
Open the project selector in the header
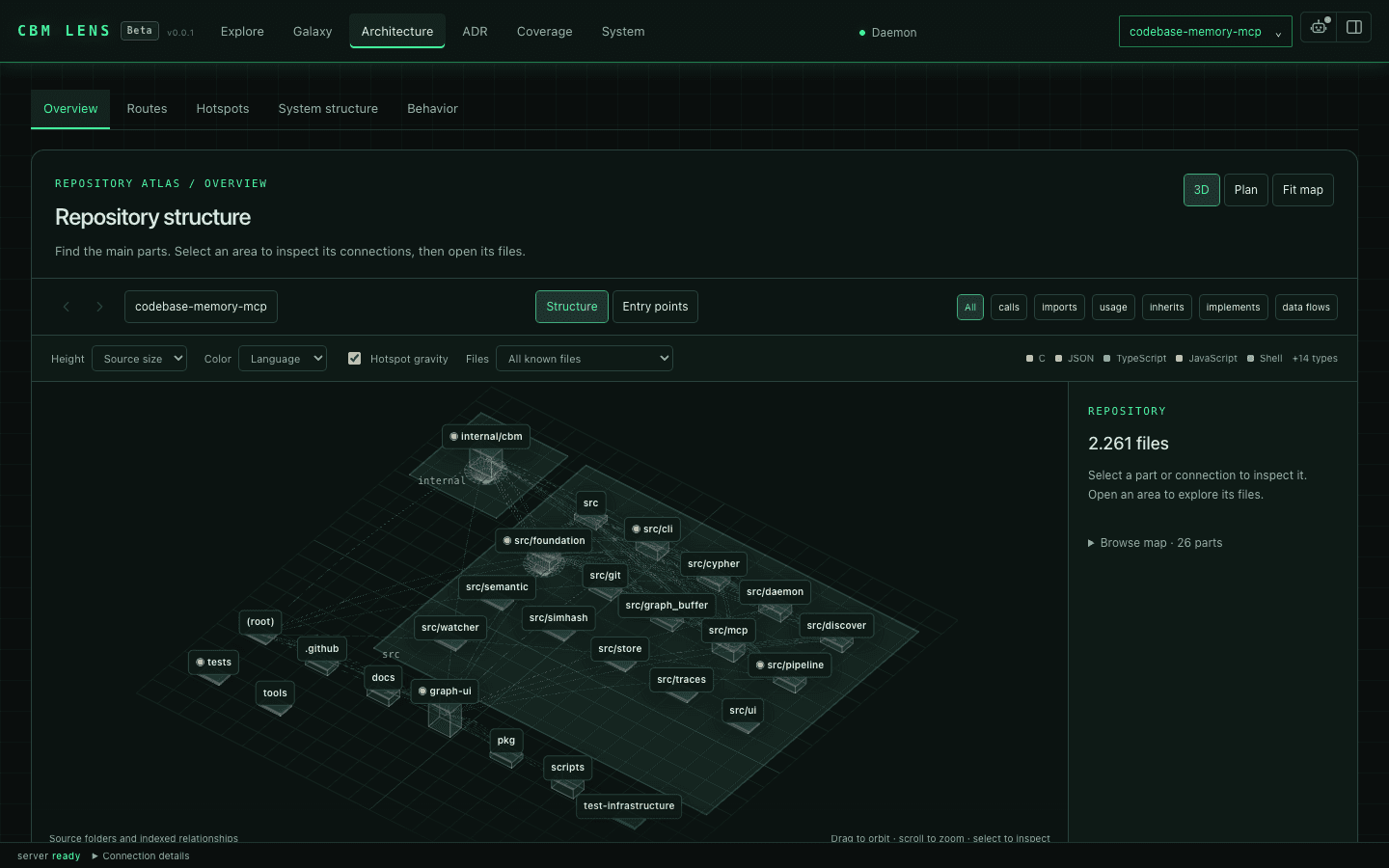click(x=1206, y=32)
